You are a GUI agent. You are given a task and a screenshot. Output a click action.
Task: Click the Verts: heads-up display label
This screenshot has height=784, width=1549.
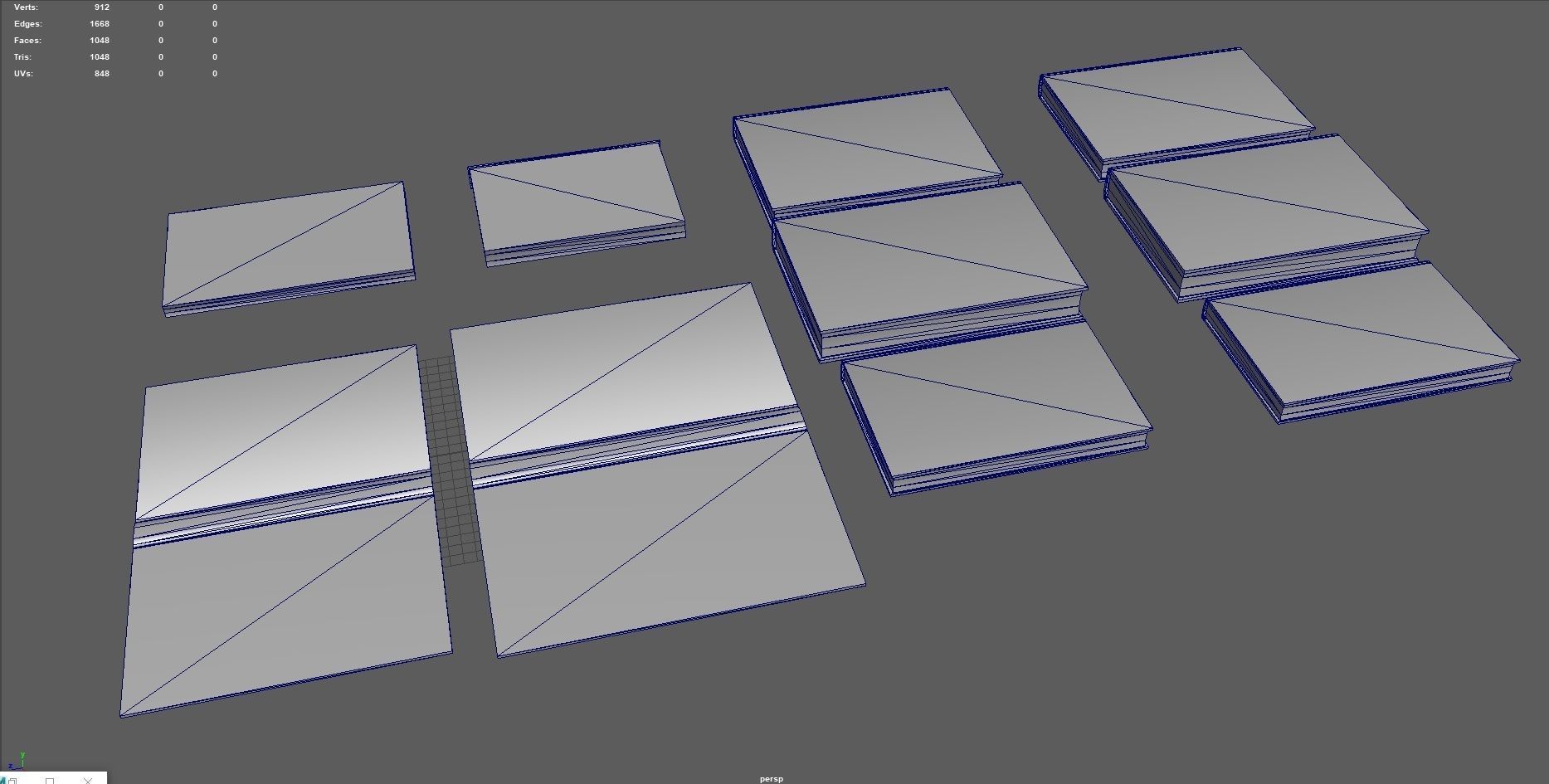tap(26, 7)
